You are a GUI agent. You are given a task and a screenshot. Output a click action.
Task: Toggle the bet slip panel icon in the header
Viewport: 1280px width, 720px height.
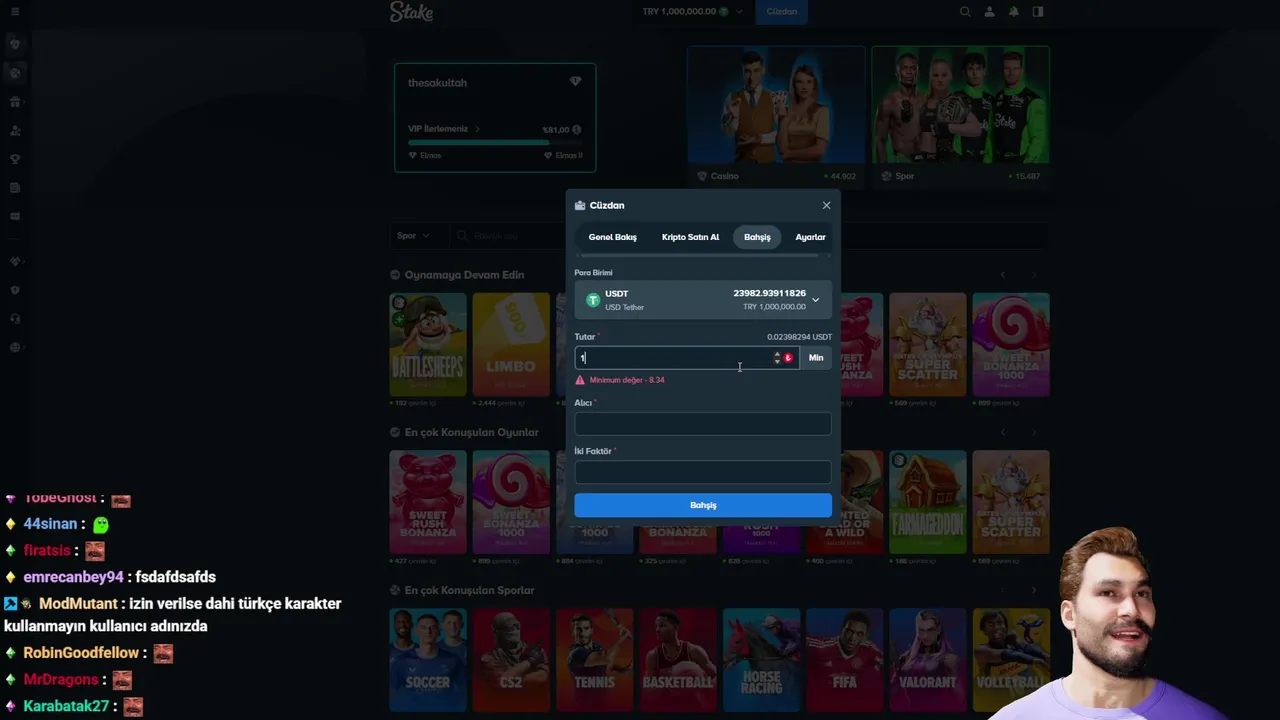pos(1038,12)
